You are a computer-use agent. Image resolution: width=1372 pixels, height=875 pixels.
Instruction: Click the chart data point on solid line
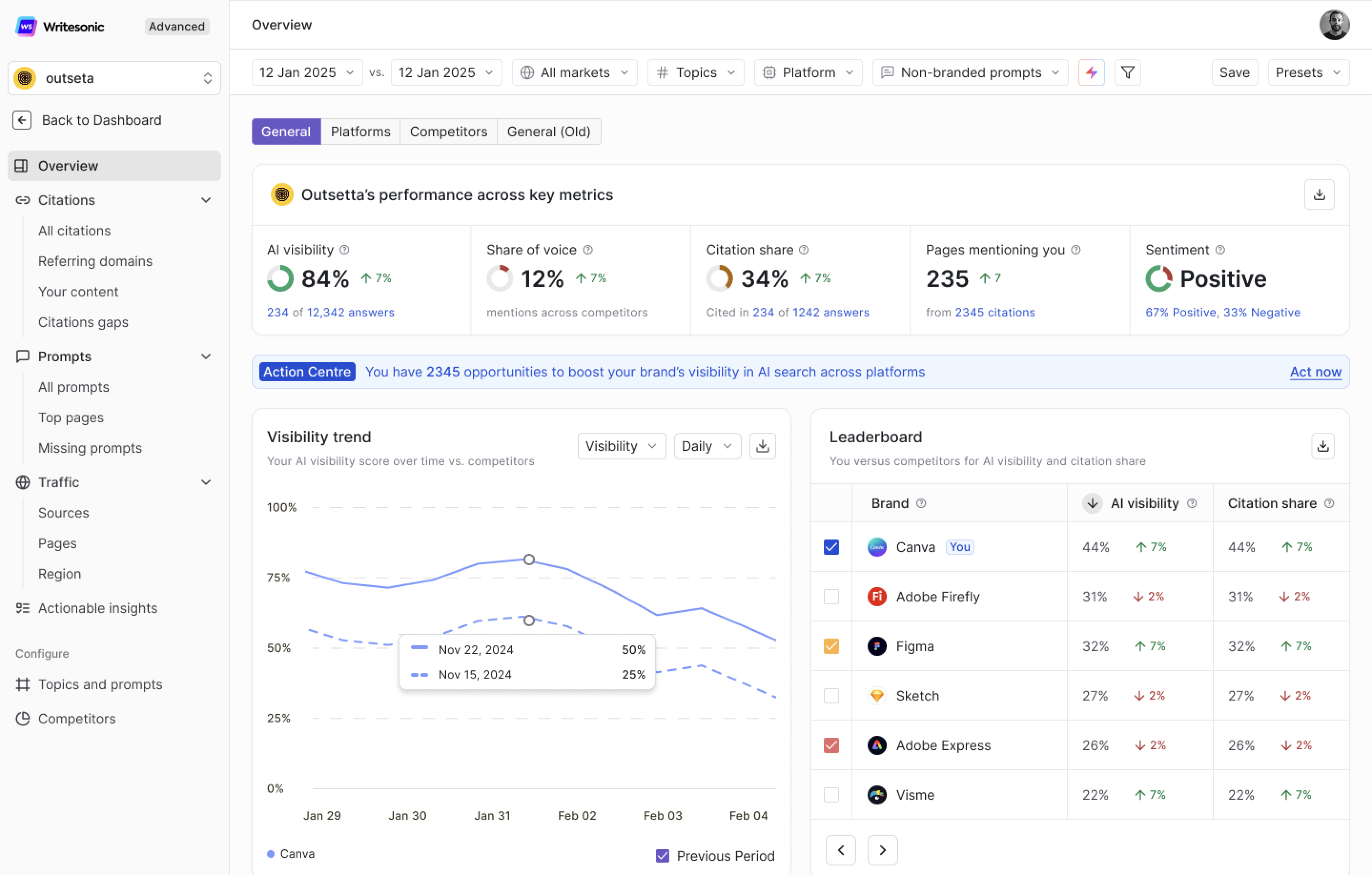click(529, 560)
